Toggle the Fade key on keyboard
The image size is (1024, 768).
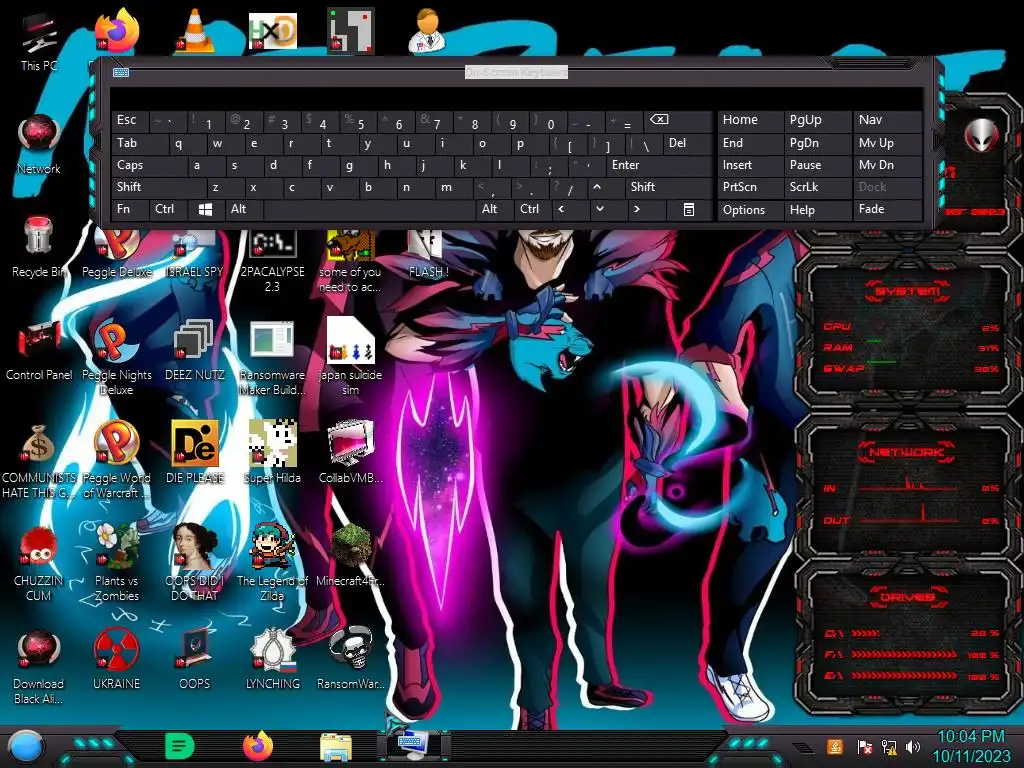887,210
